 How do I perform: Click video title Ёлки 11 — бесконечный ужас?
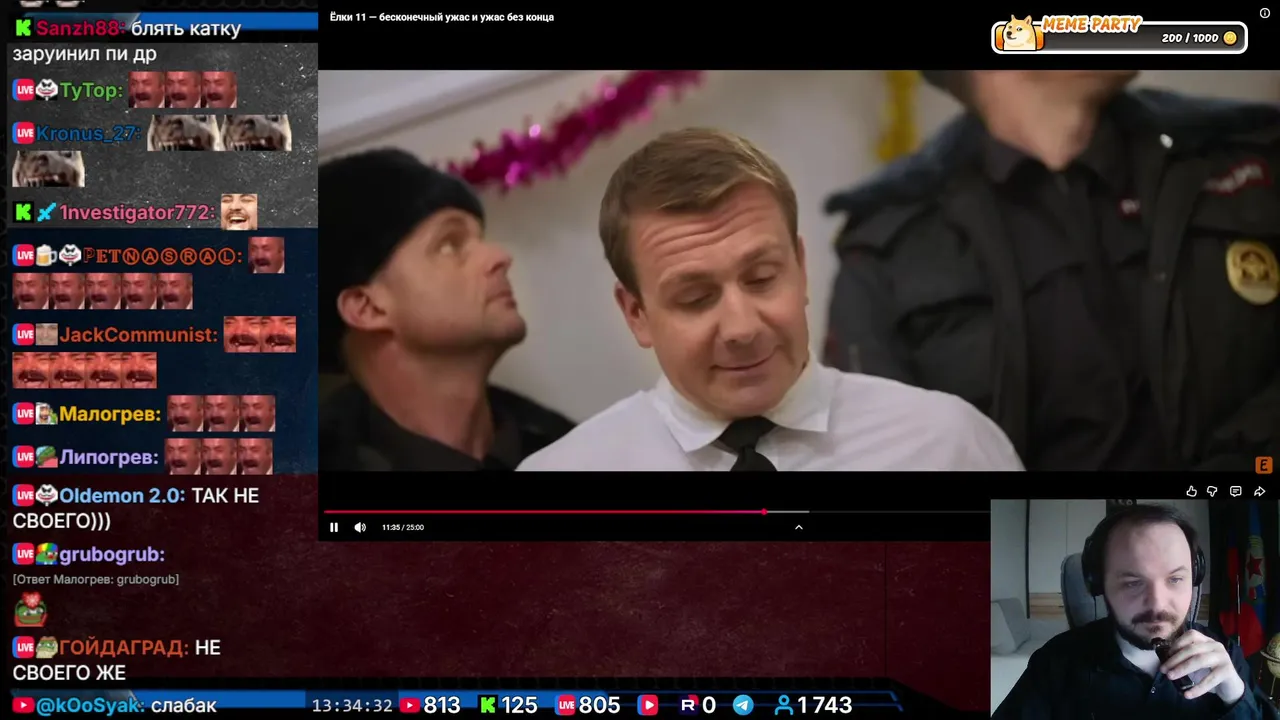point(442,17)
